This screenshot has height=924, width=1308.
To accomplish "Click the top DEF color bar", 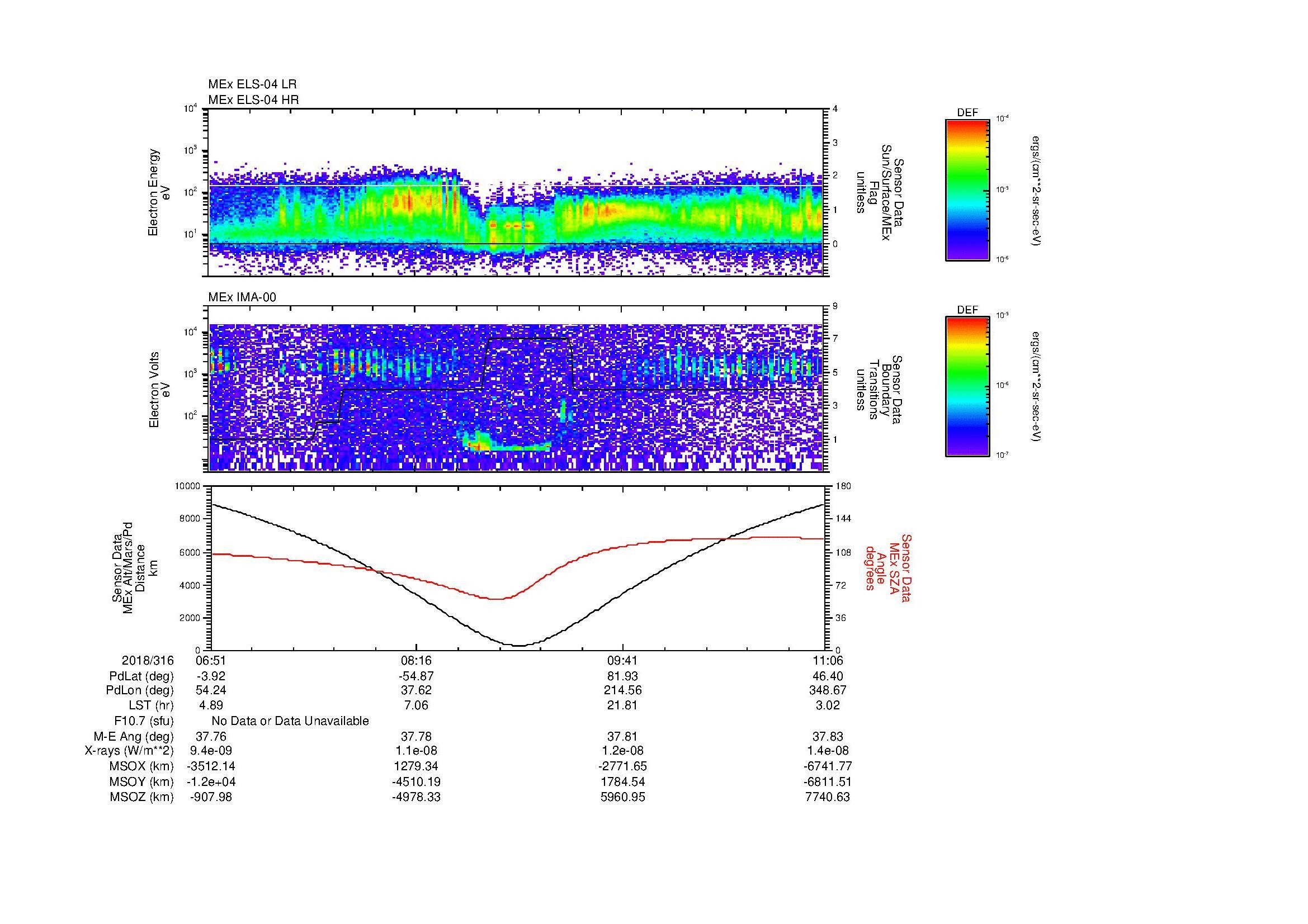I will click(x=967, y=189).
